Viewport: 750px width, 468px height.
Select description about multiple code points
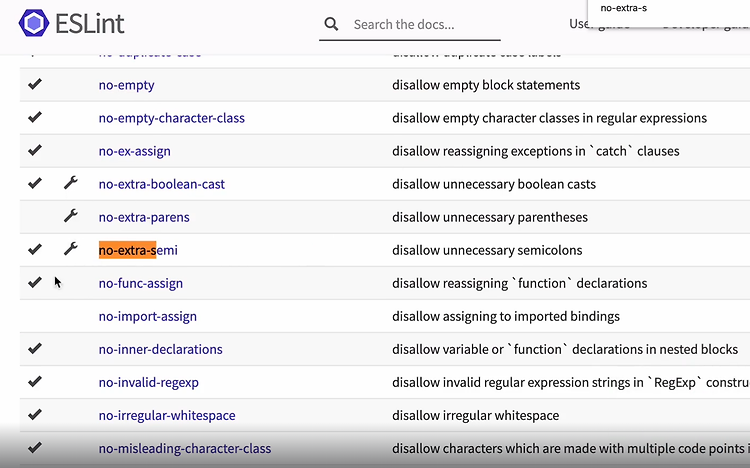coord(571,448)
